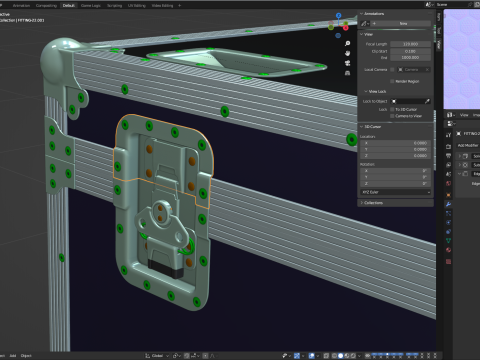Click the Add Modifier button

coord(468,145)
